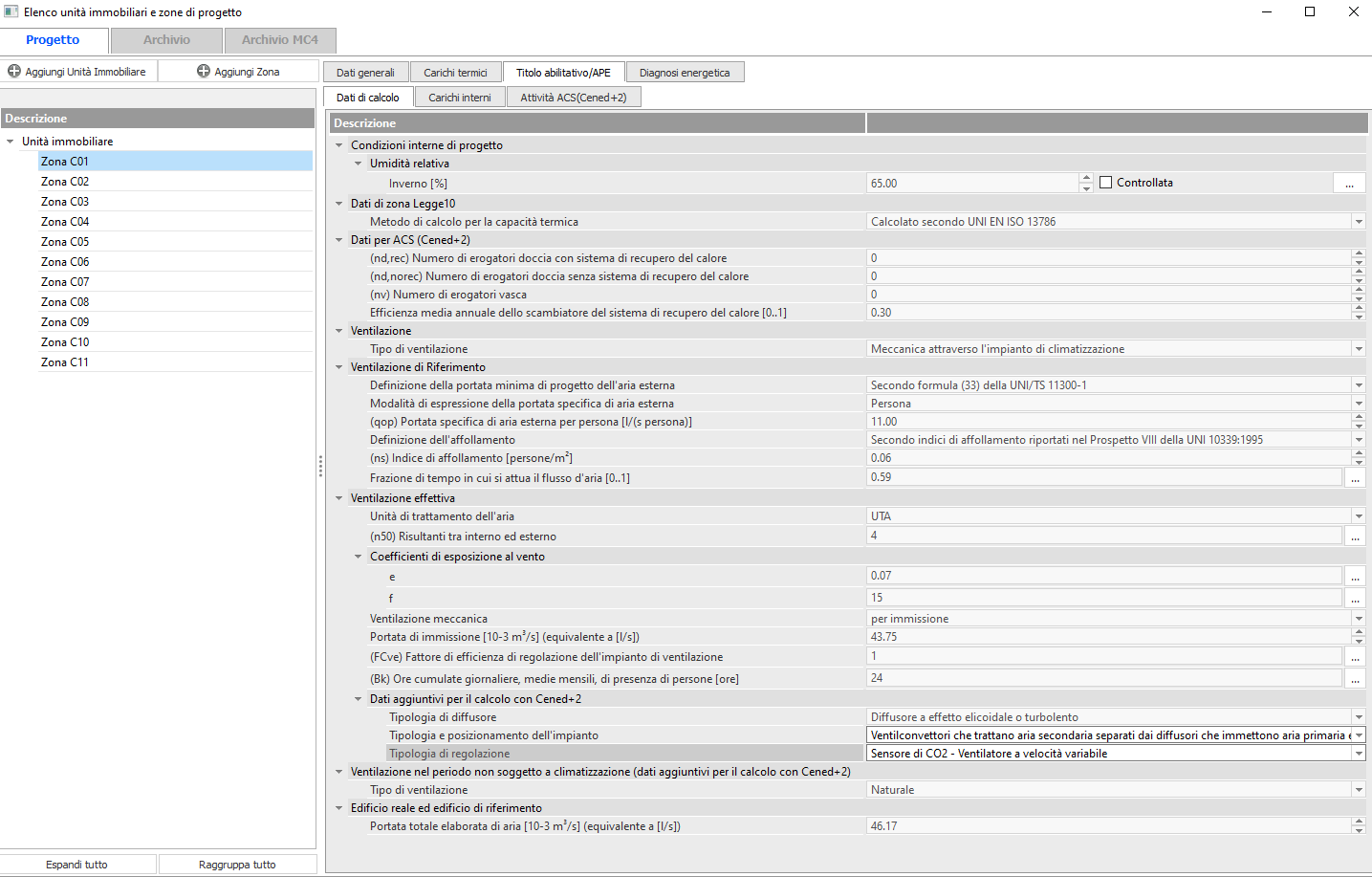This screenshot has height=877, width=1372.
Task: Click the app icon in the title bar
Action: click(11, 11)
